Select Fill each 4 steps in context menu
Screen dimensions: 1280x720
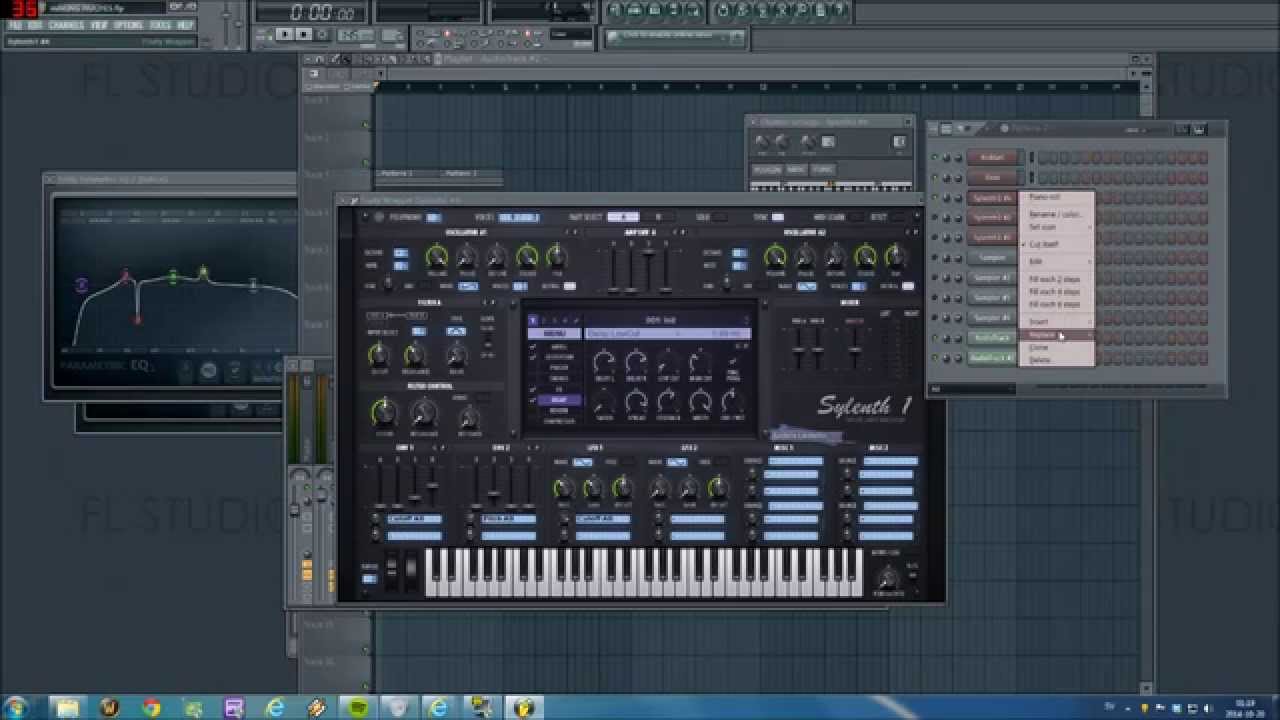click(x=1055, y=291)
